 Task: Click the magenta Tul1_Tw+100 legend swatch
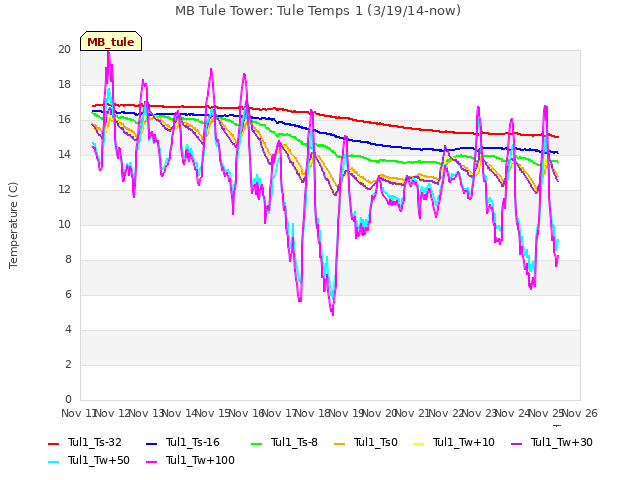point(151,461)
